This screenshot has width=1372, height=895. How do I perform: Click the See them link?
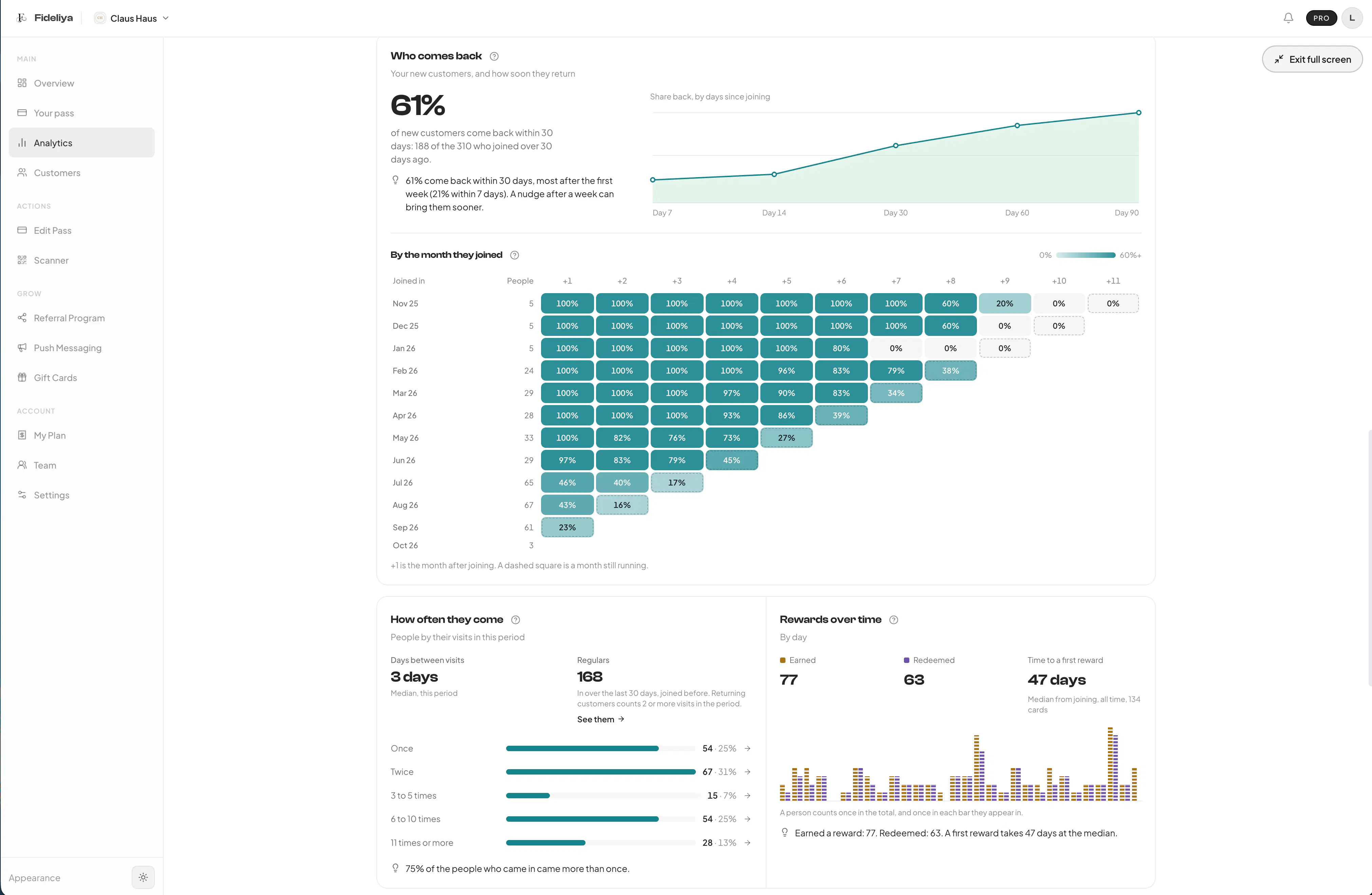(x=601, y=719)
